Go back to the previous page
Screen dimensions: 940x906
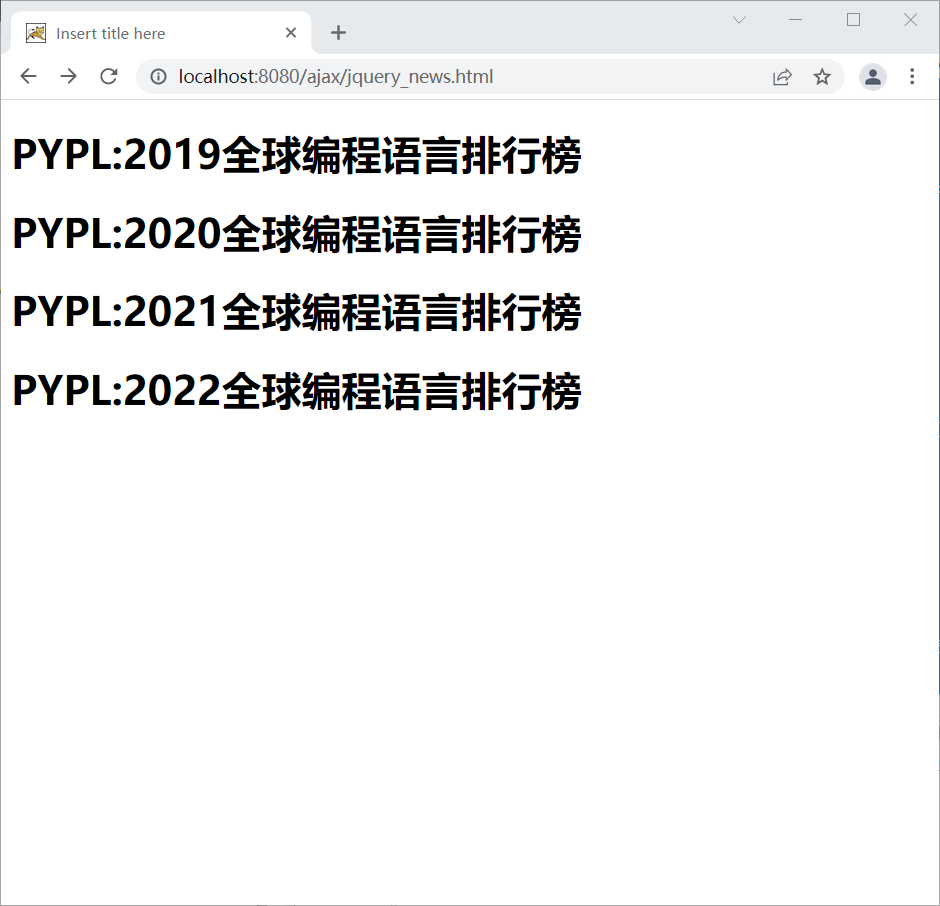28,77
